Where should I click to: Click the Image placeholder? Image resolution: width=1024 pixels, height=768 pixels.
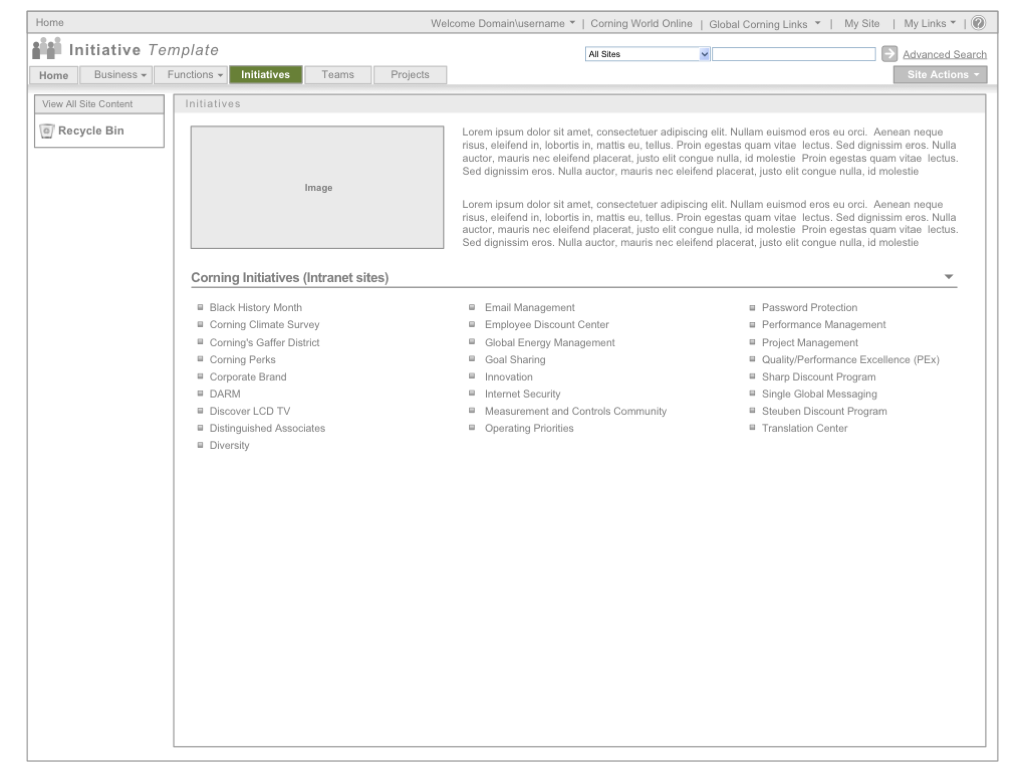click(x=317, y=187)
